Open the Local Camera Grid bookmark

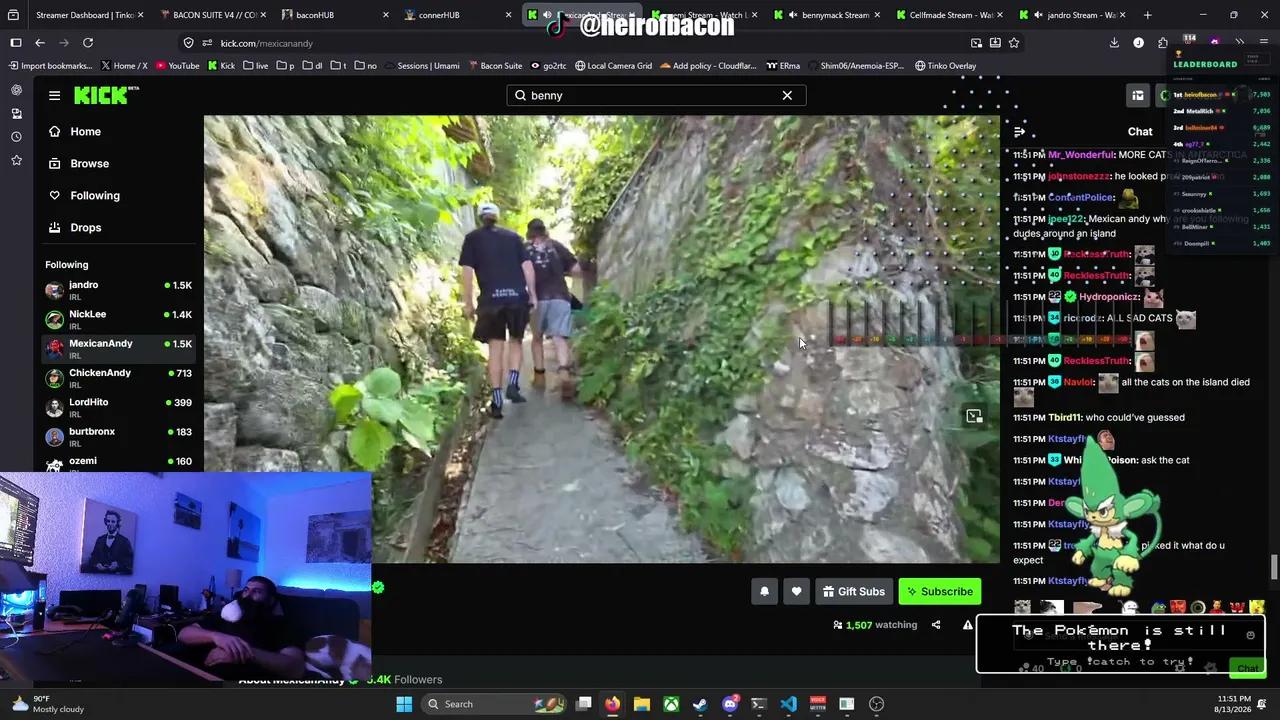coord(612,66)
